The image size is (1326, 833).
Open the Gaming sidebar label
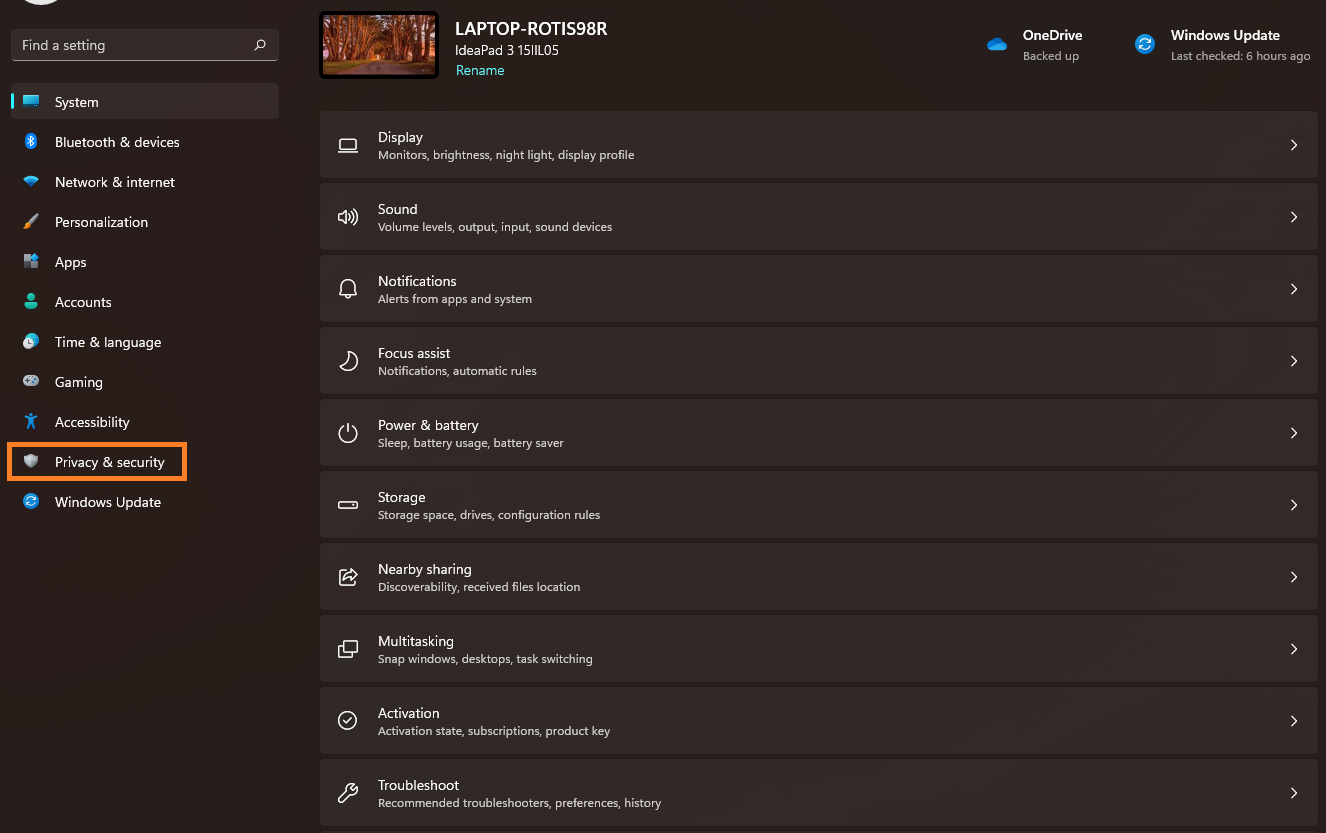79,382
